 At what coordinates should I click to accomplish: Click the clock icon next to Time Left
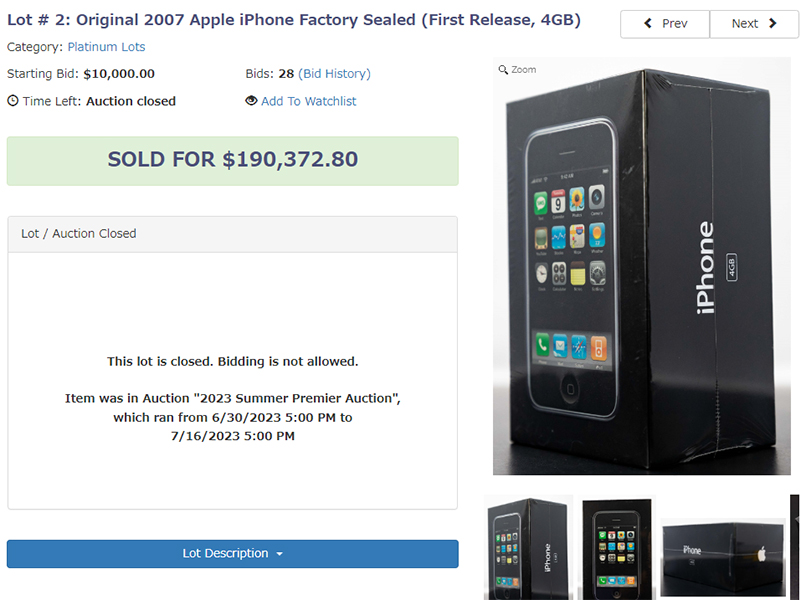[13, 101]
